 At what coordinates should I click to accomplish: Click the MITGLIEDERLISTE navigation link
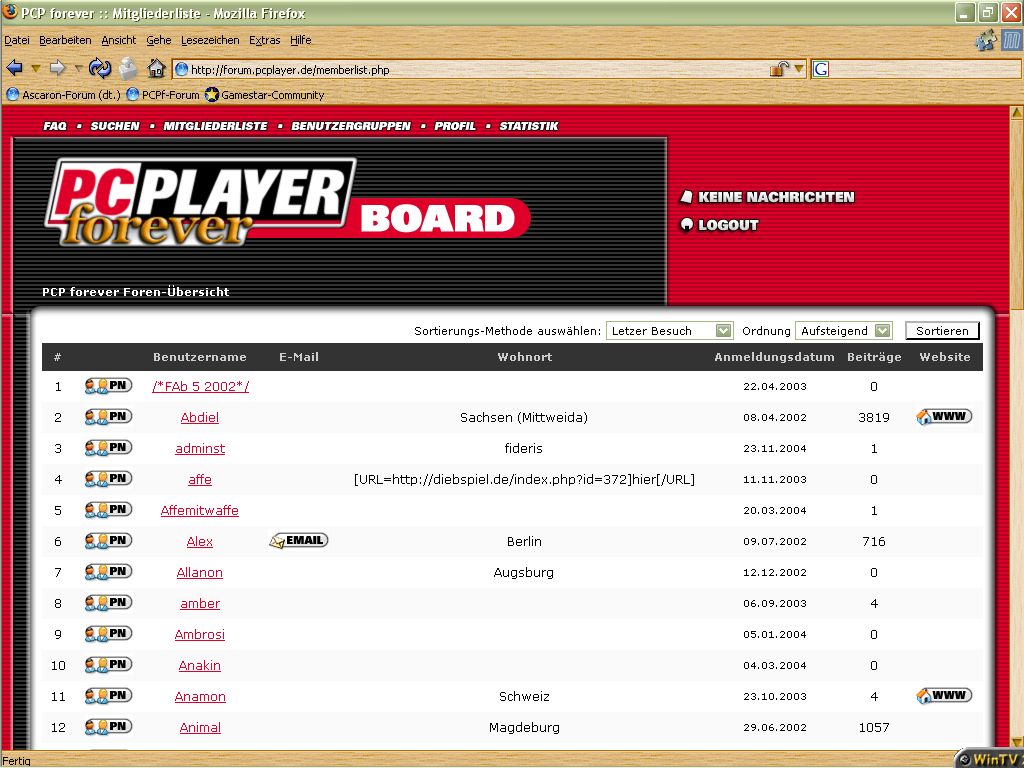[x=216, y=126]
